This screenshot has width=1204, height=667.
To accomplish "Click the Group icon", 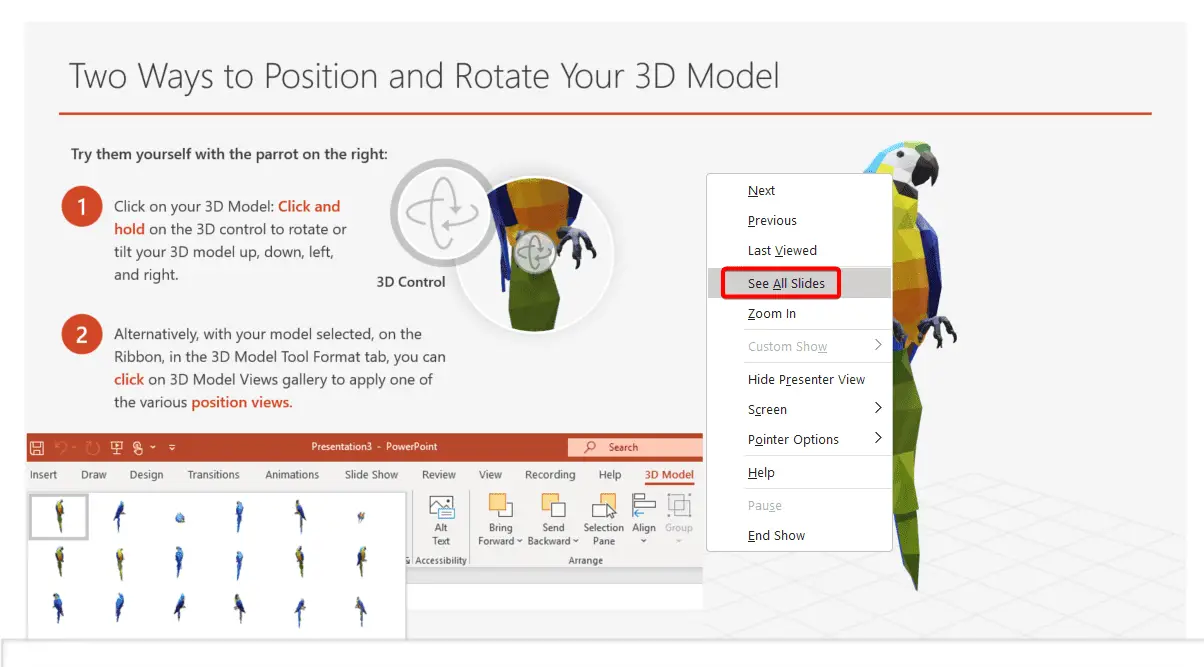I will tap(679, 506).
